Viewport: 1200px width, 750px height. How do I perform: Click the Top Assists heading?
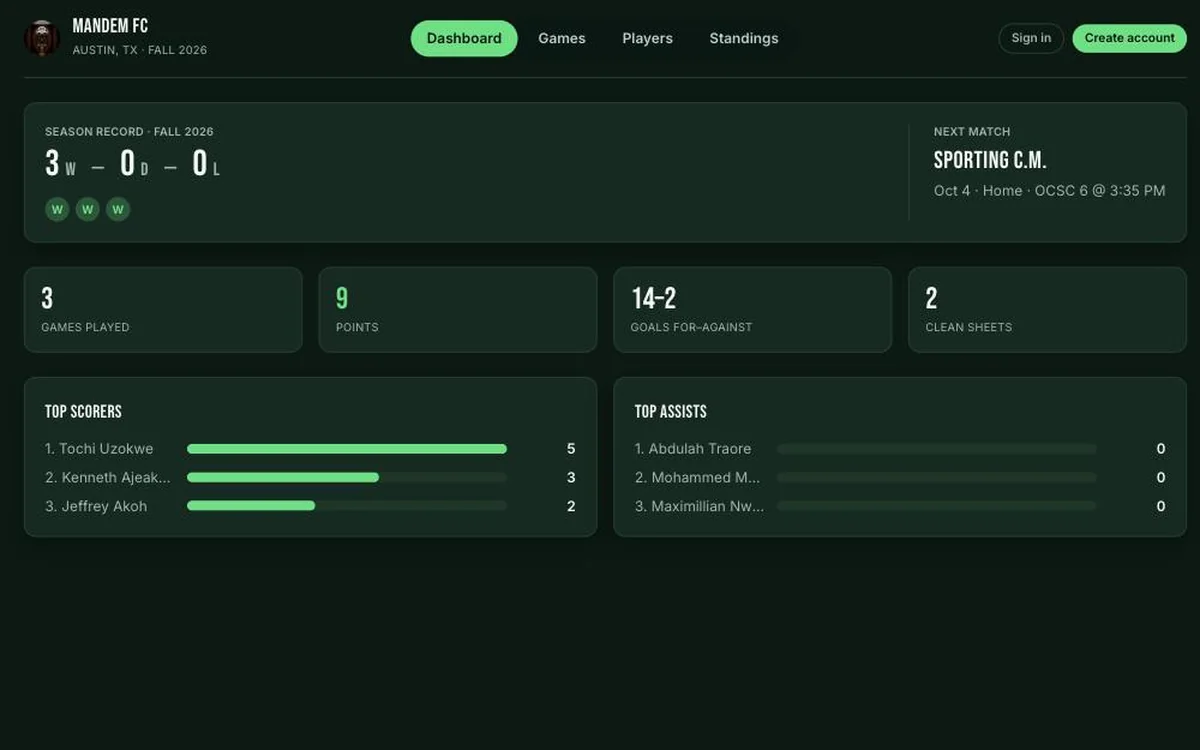click(671, 412)
